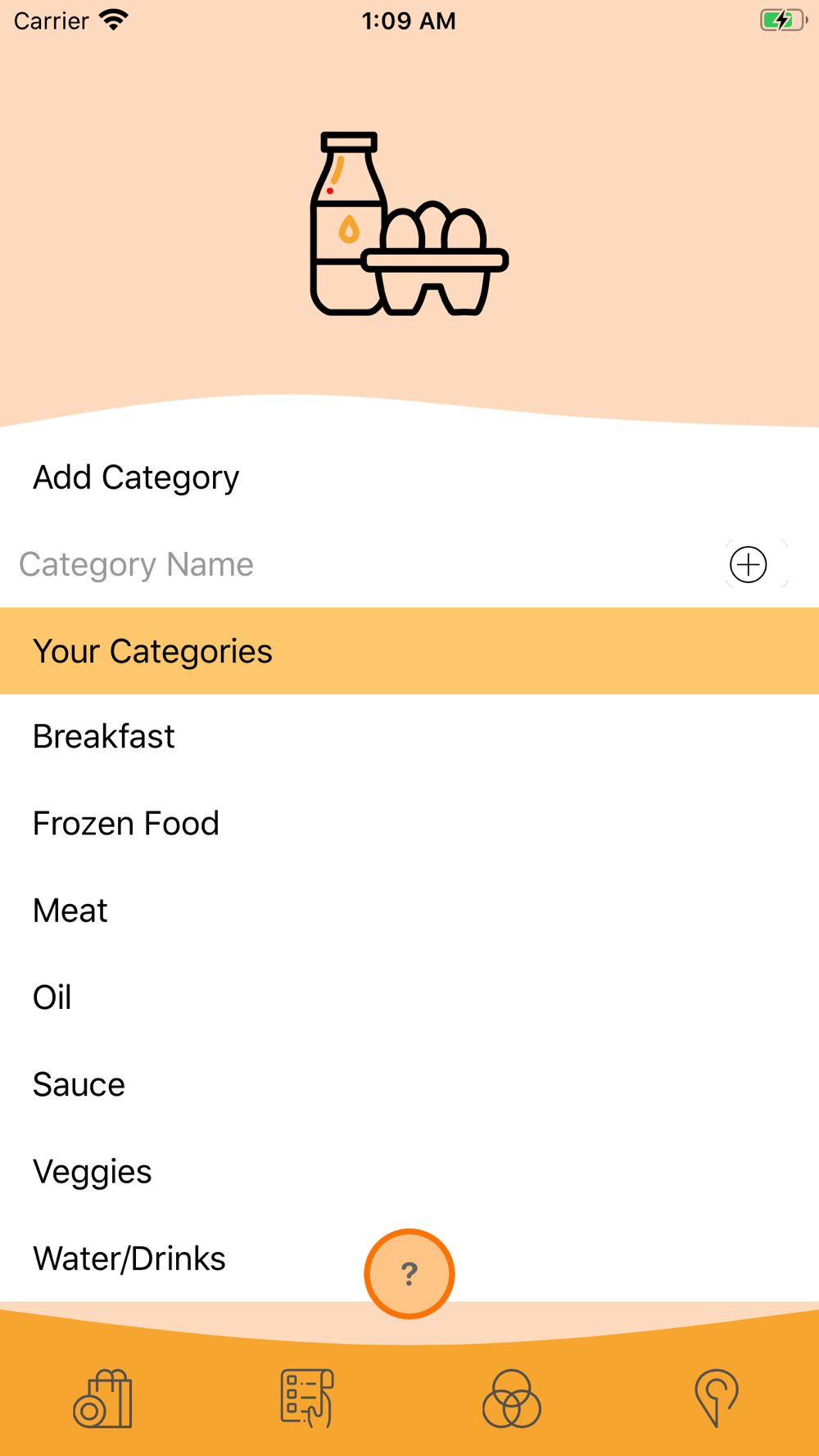Tap the clock time in status bar

[409, 20]
